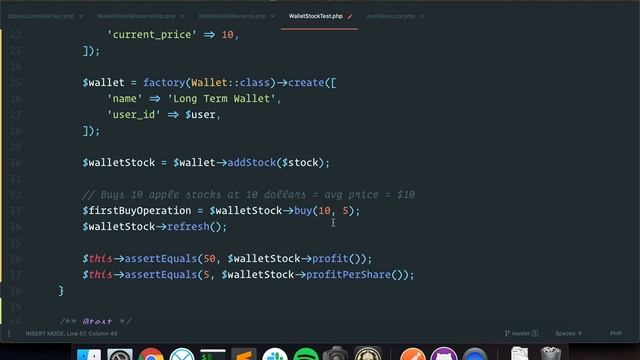Open the JsonResource.php tab
Screen dimensions: 640x360
pos(390,16)
